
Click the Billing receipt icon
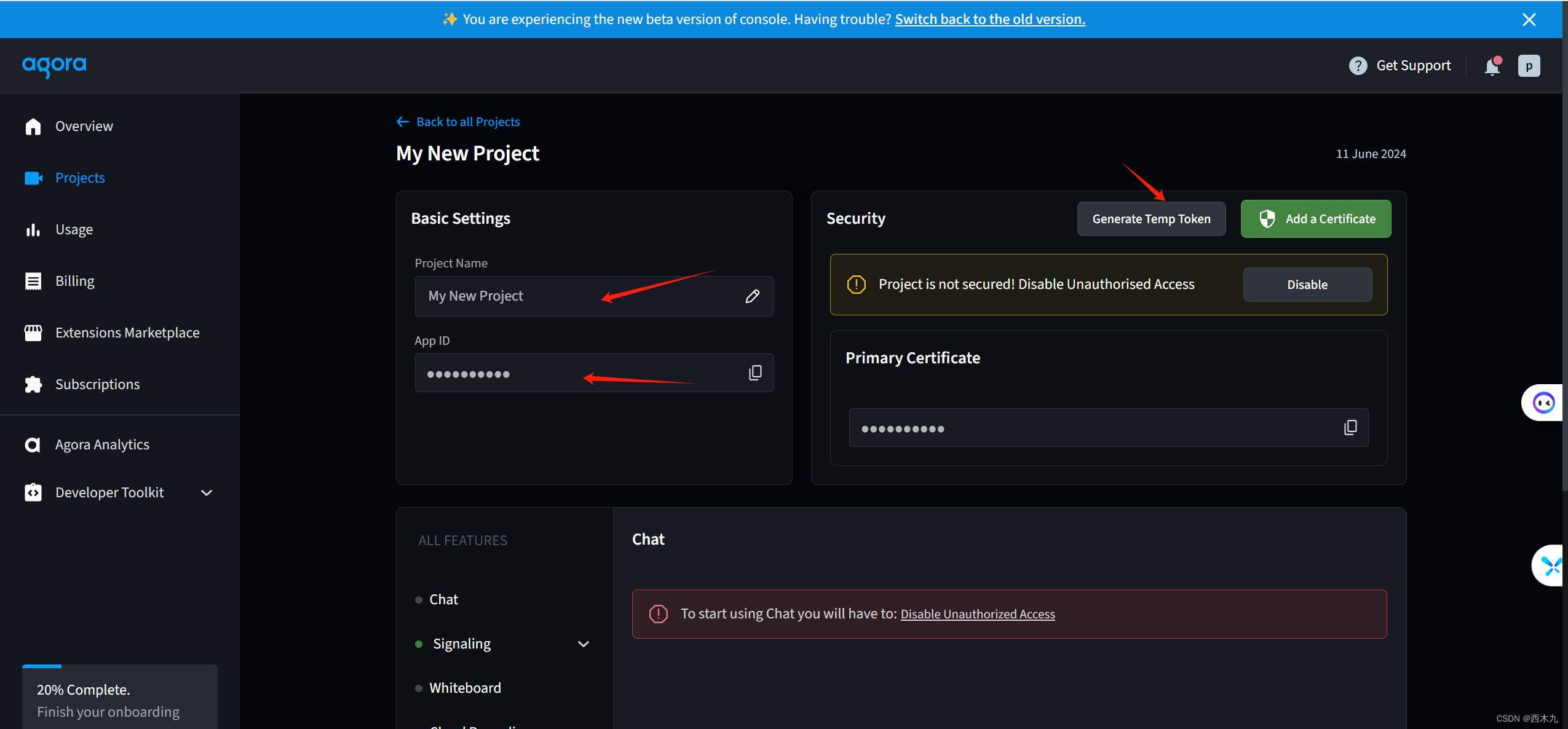point(33,281)
